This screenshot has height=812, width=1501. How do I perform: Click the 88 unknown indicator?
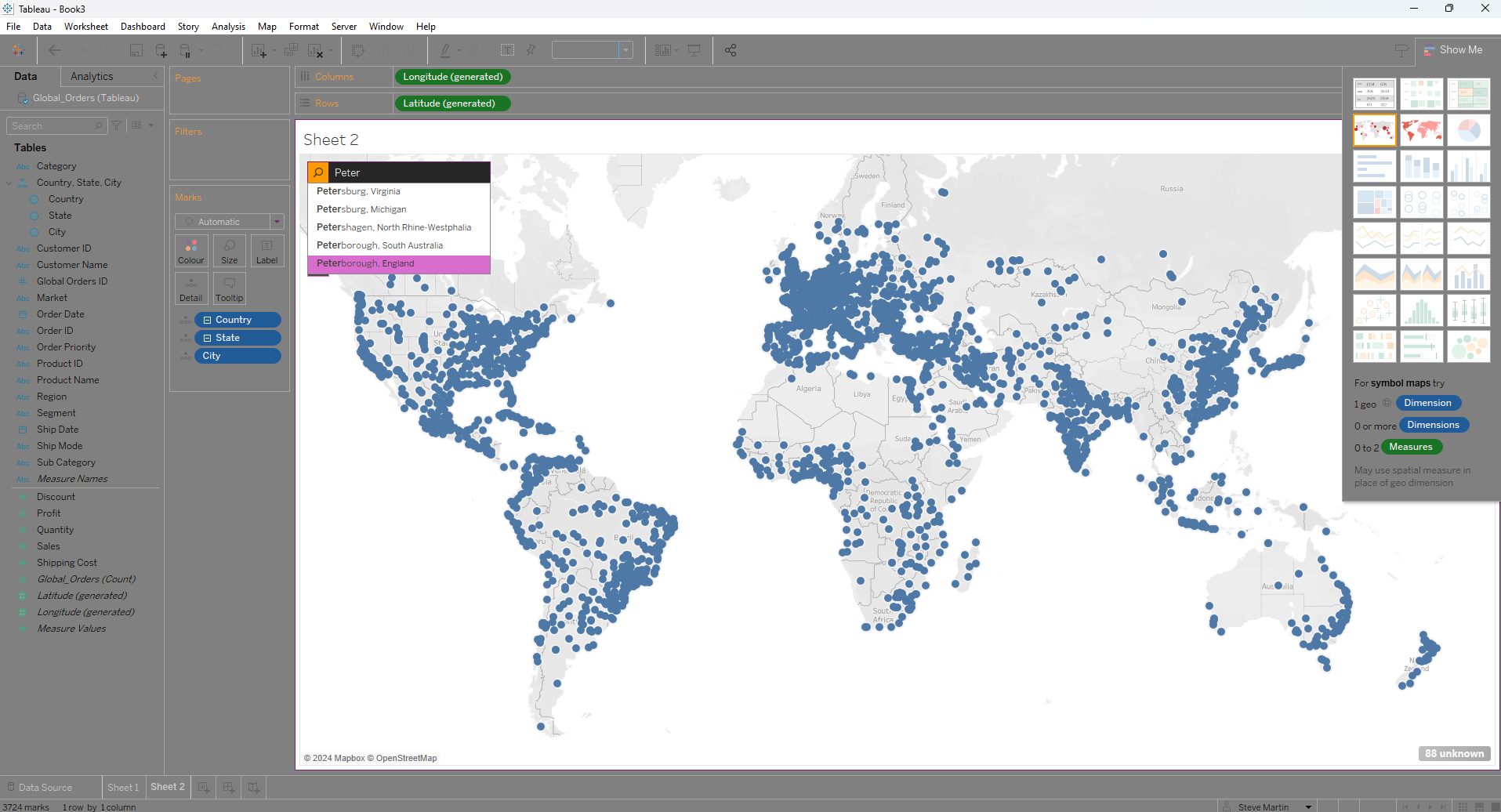coord(1454,753)
